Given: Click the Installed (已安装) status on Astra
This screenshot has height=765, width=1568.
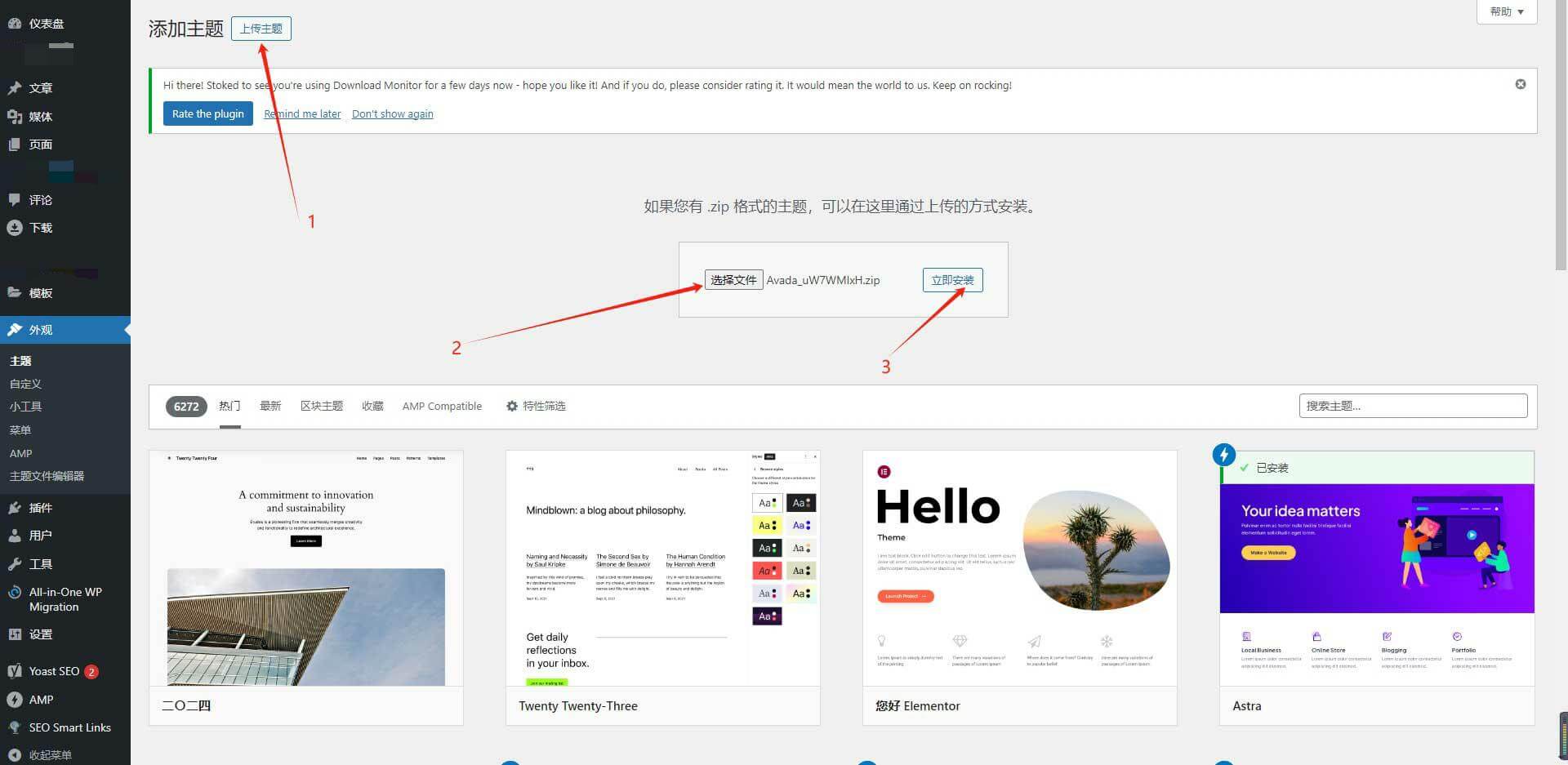Looking at the screenshot, I should [x=1272, y=468].
